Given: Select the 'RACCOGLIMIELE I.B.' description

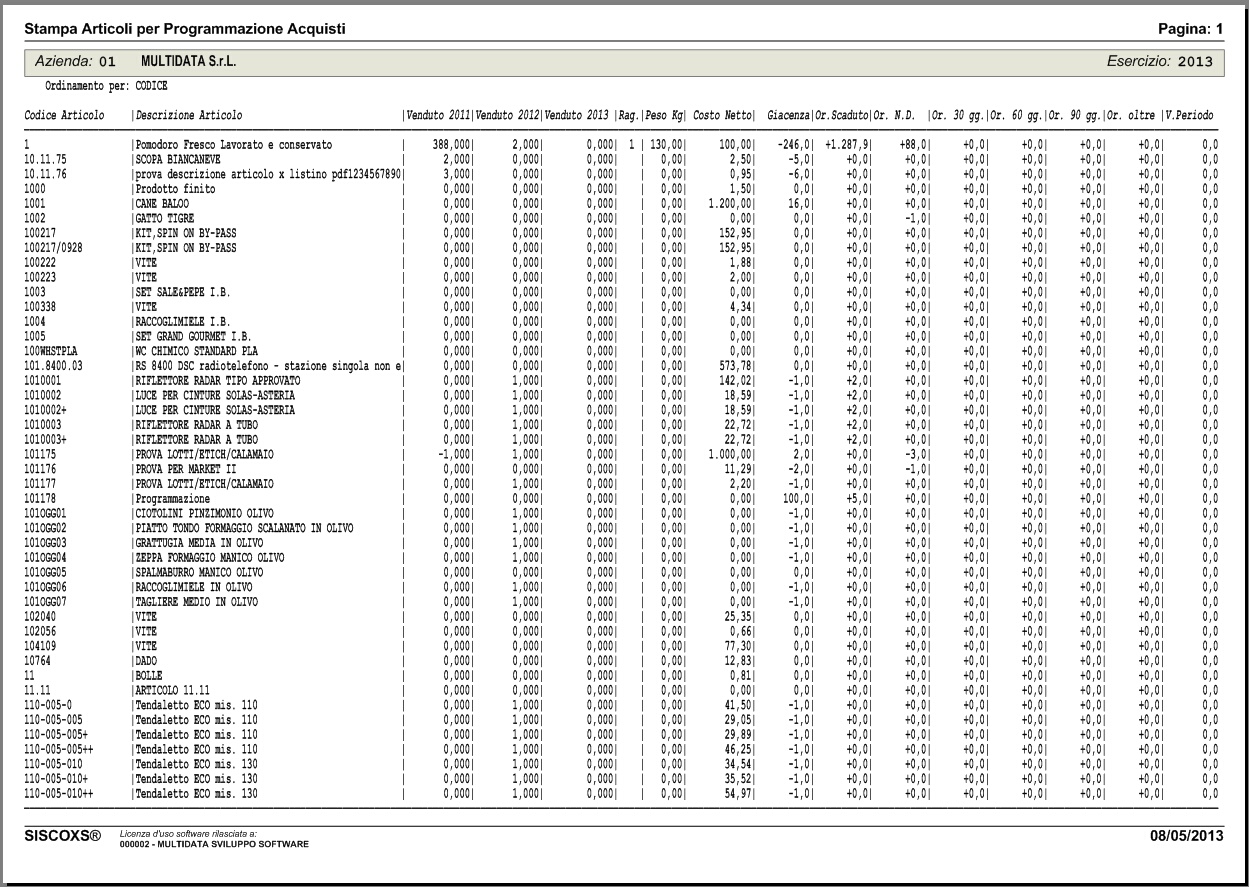Looking at the screenshot, I should [183, 322].
